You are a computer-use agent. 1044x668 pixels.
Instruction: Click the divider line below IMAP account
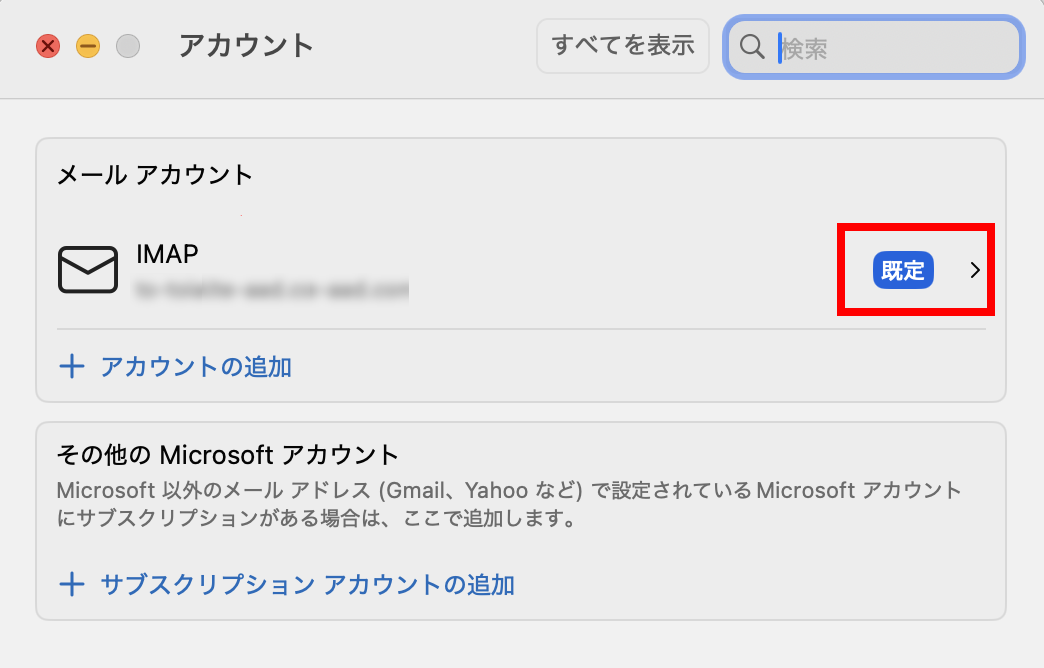[x=520, y=329]
